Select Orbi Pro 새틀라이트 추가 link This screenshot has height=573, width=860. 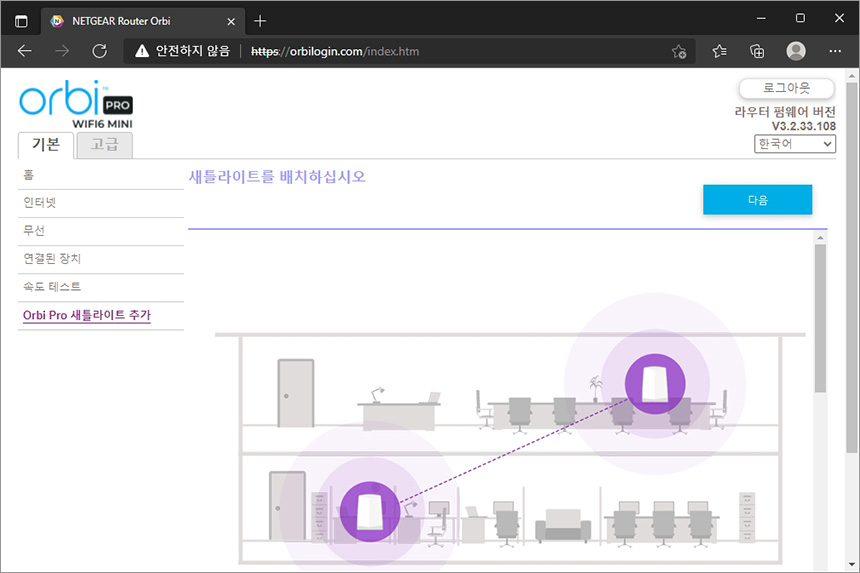coord(87,315)
